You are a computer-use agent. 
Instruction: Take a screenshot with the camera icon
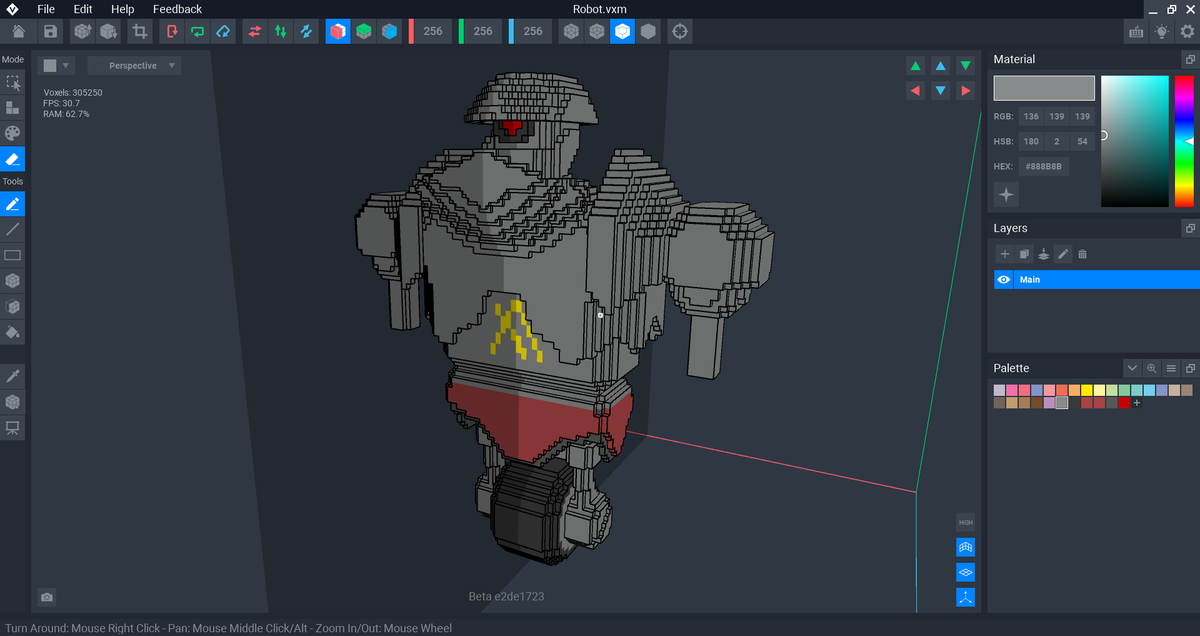47,597
